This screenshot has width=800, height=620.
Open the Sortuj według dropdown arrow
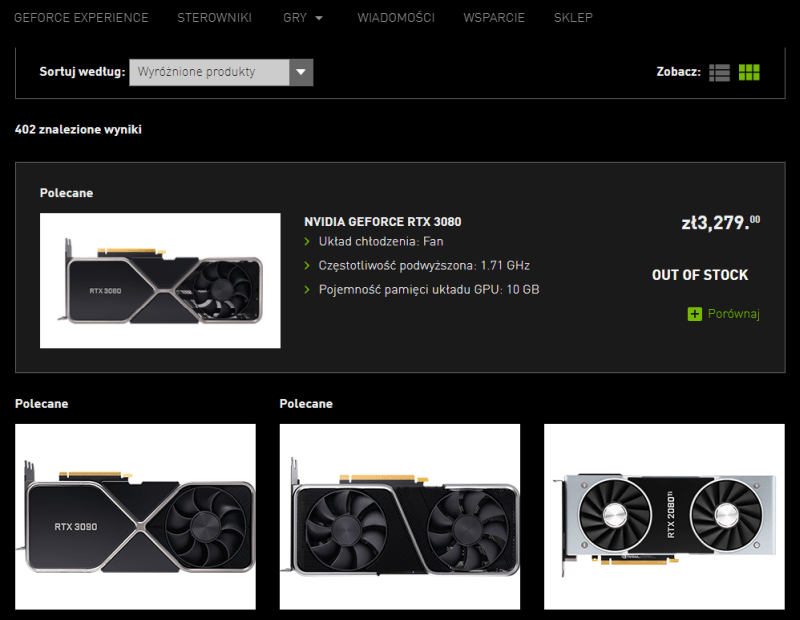(x=301, y=72)
